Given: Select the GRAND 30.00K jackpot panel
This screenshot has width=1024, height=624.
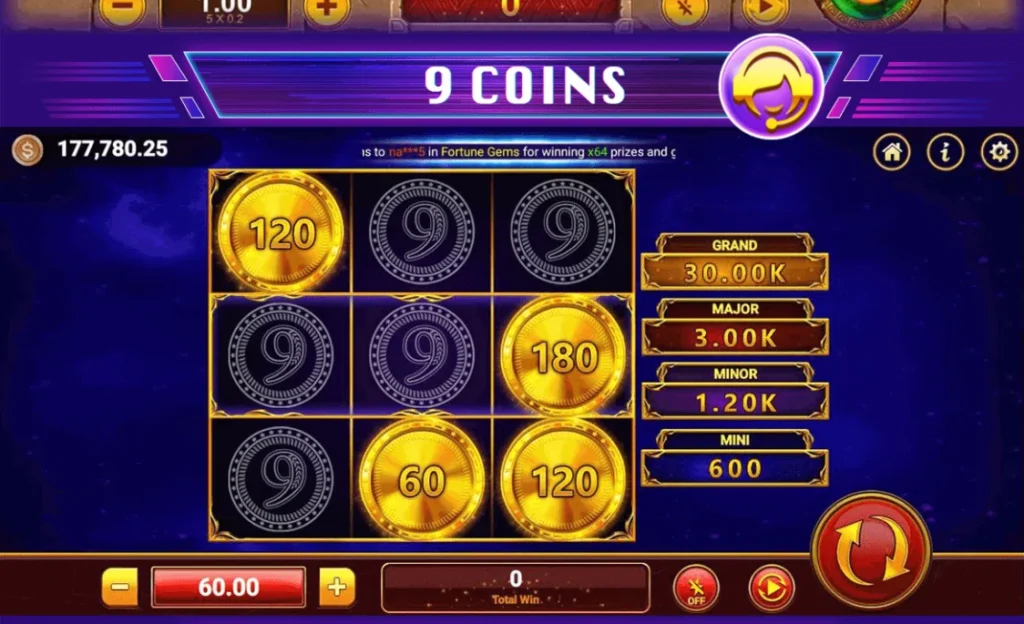Looking at the screenshot, I should click(735, 262).
